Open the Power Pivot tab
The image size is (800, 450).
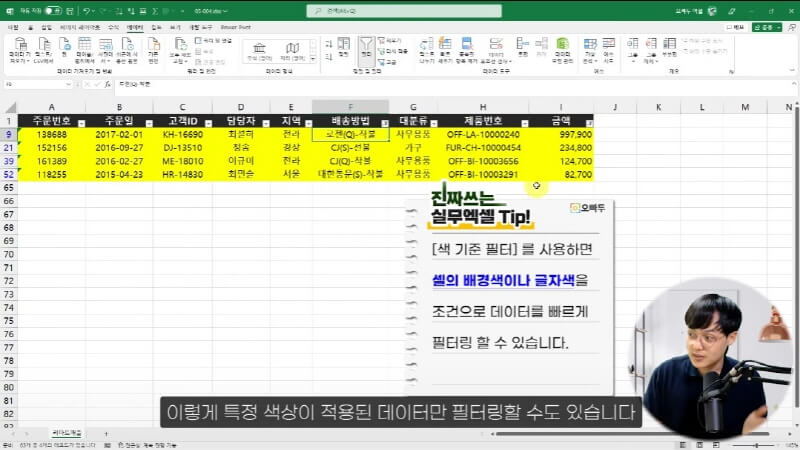click(236, 27)
